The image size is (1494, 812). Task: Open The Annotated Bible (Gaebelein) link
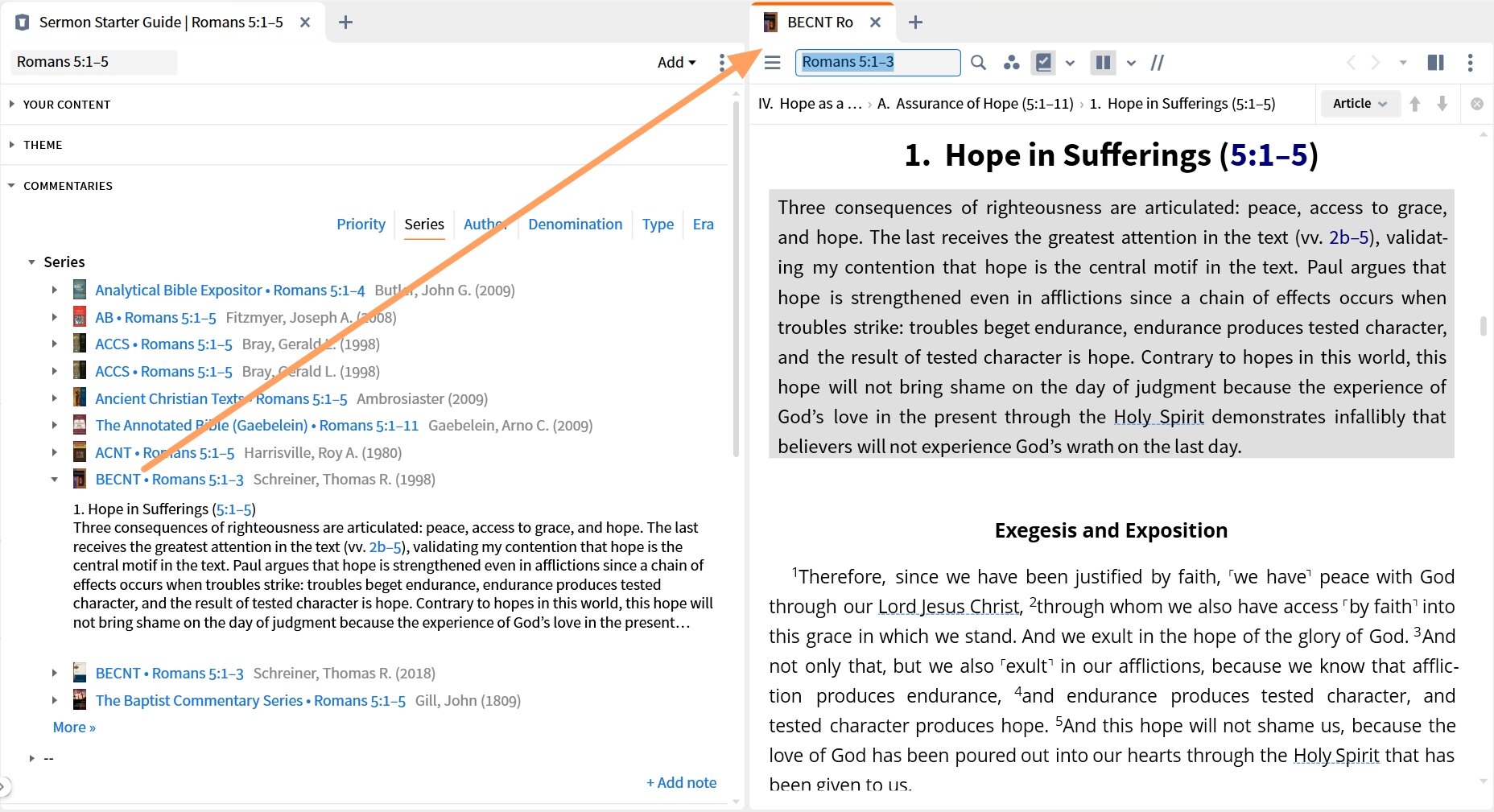click(x=257, y=426)
